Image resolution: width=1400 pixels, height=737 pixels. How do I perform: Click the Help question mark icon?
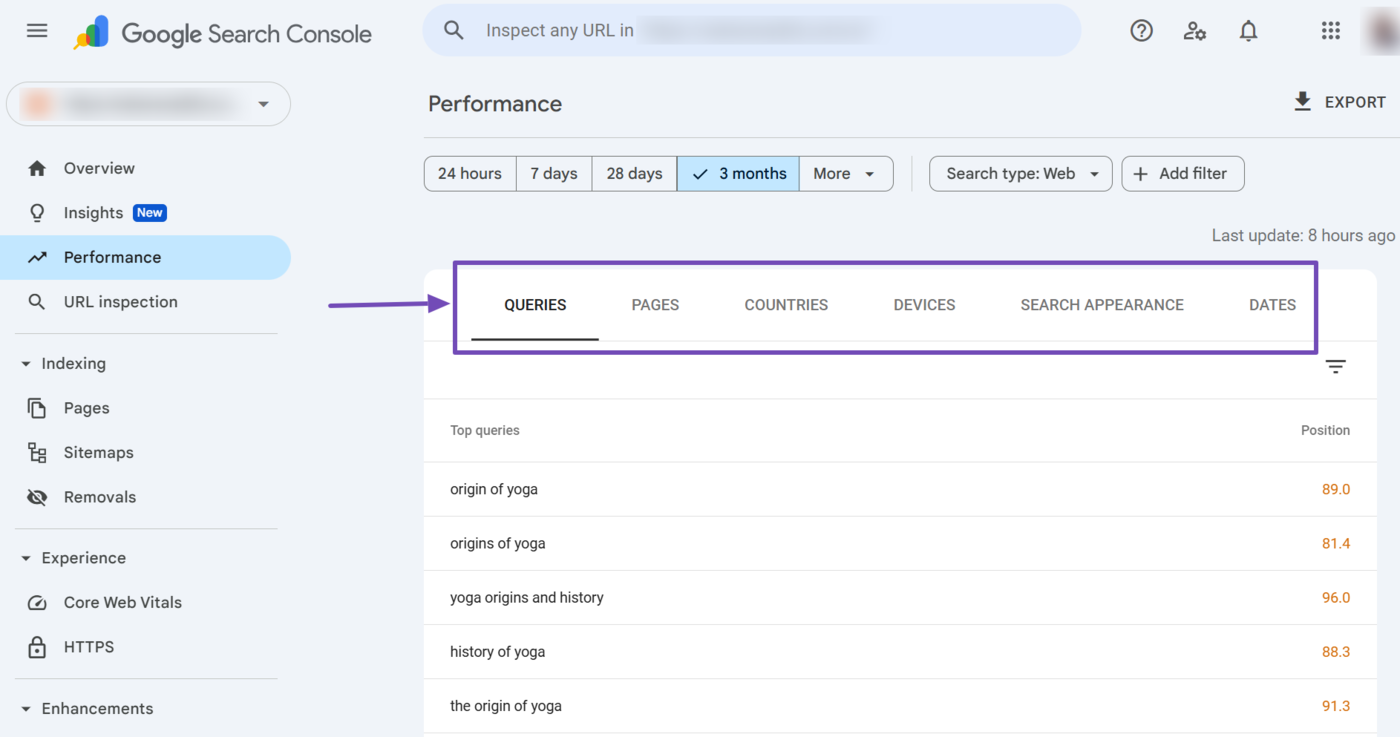[1141, 31]
